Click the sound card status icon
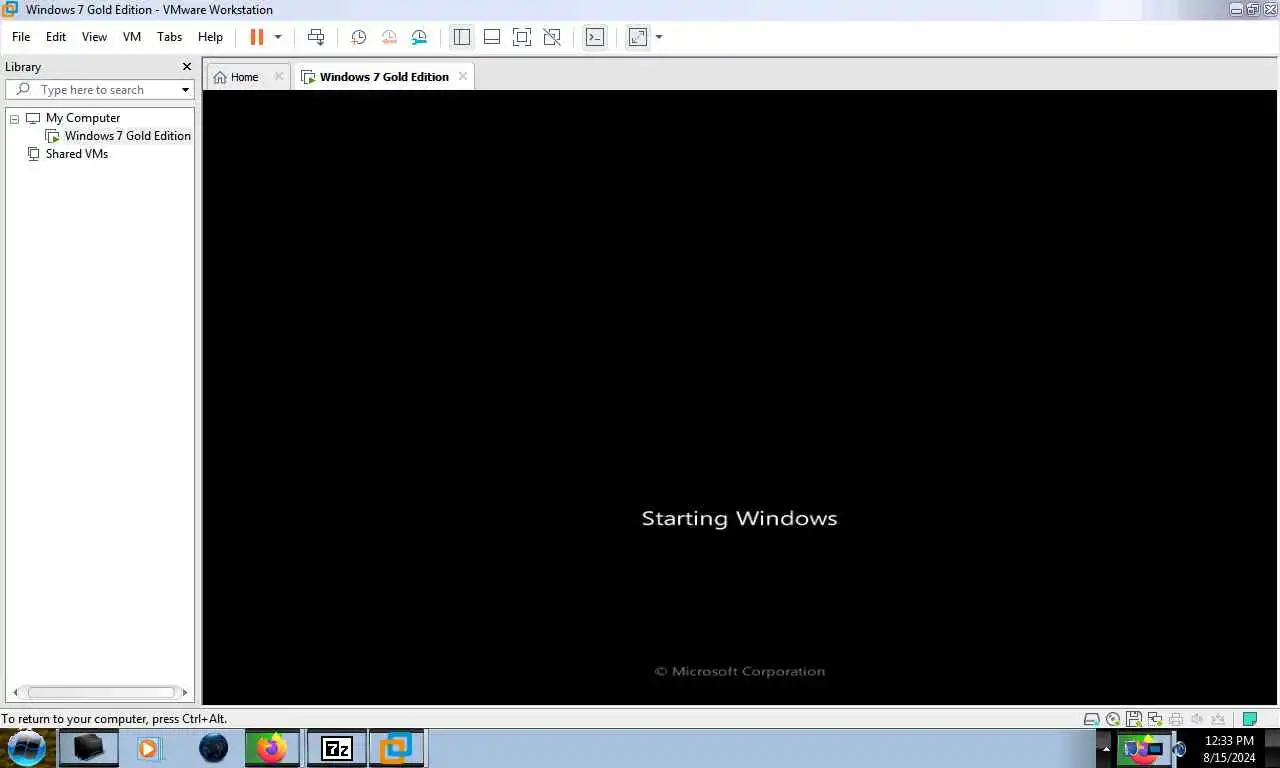This screenshot has width=1280, height=768. (x=1197, y=719)
